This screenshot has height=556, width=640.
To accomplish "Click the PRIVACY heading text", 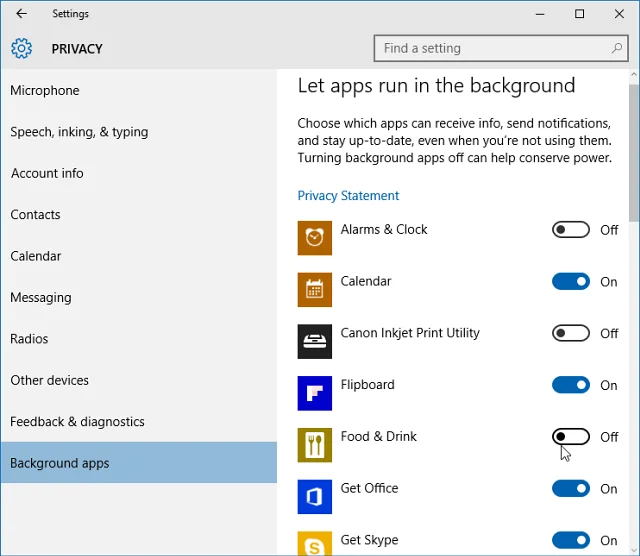I will pyautogui.click(x=77, y=49).
